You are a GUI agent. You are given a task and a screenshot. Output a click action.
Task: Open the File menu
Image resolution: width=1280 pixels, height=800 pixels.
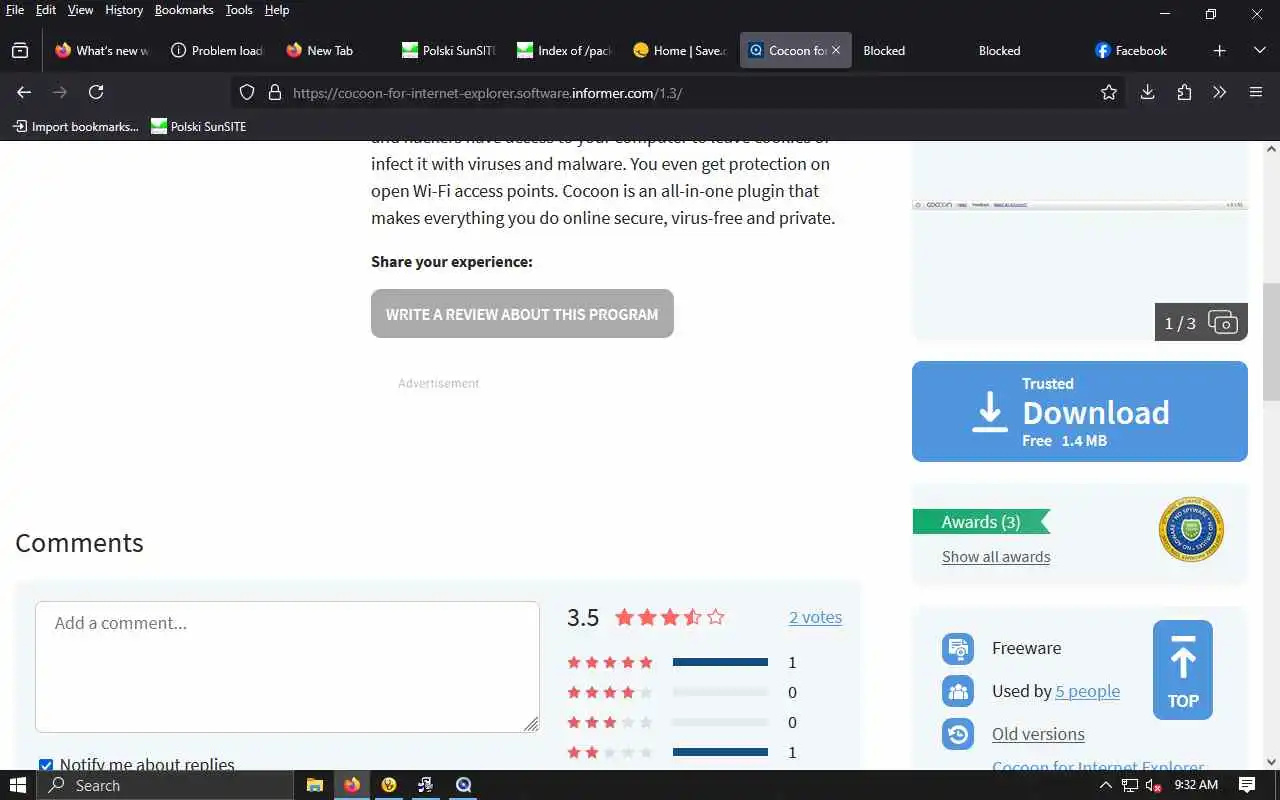coord(15,10)
